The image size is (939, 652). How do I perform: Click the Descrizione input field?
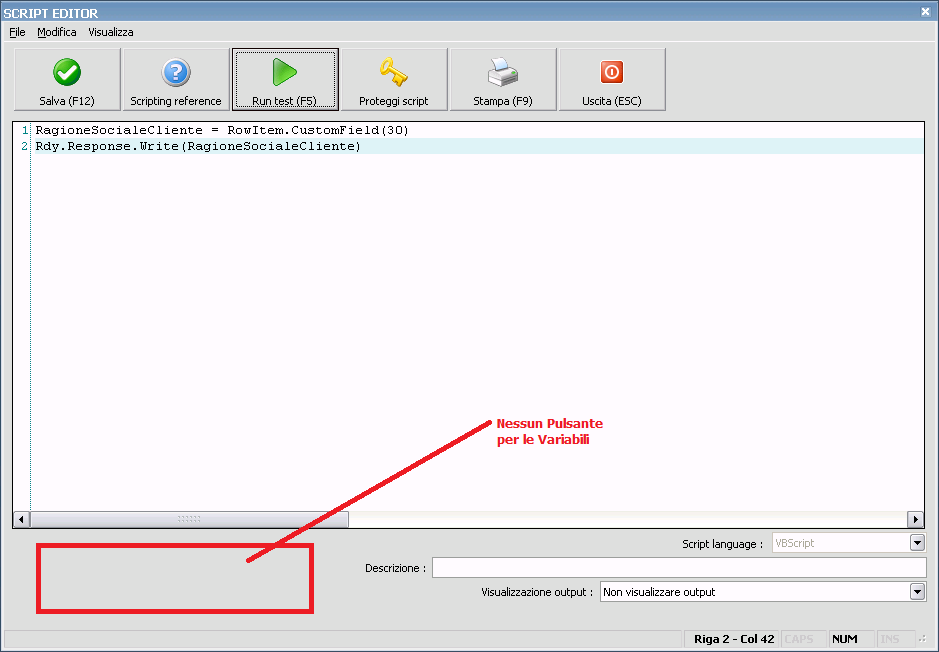679,568
